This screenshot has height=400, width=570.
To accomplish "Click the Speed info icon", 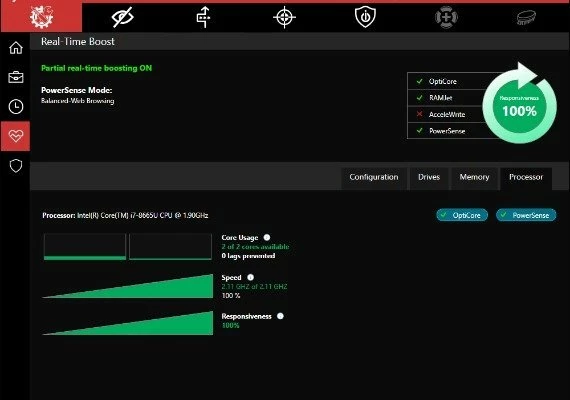I will tap(250, 277).
